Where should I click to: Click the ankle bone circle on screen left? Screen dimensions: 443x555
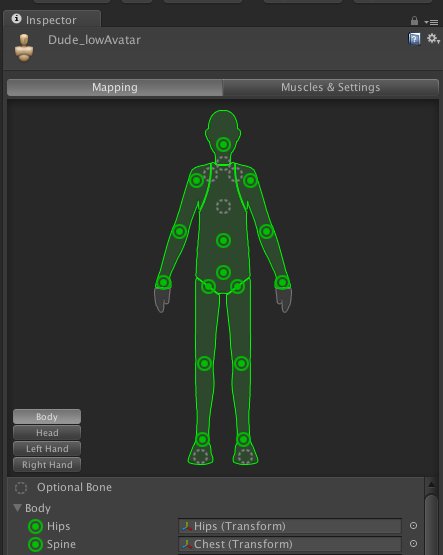202,440
